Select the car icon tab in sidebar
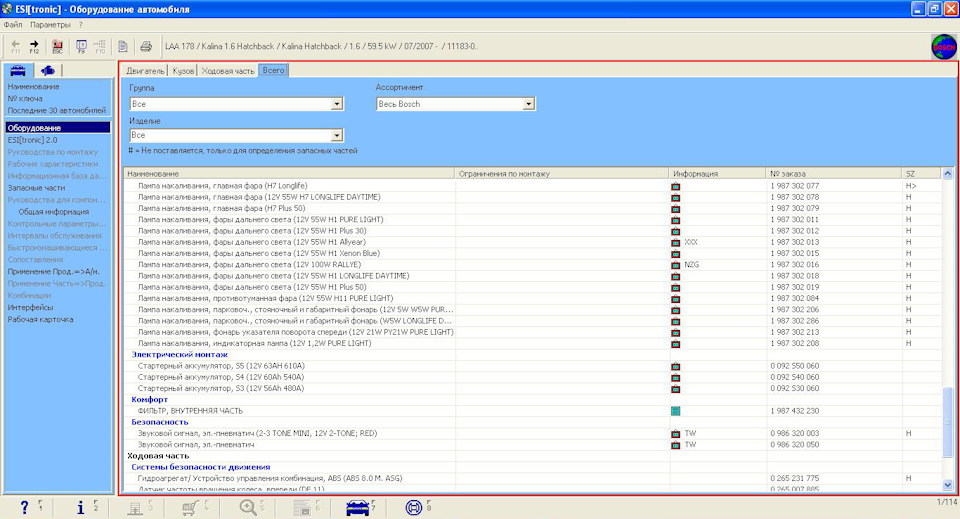 click(18, 70)
